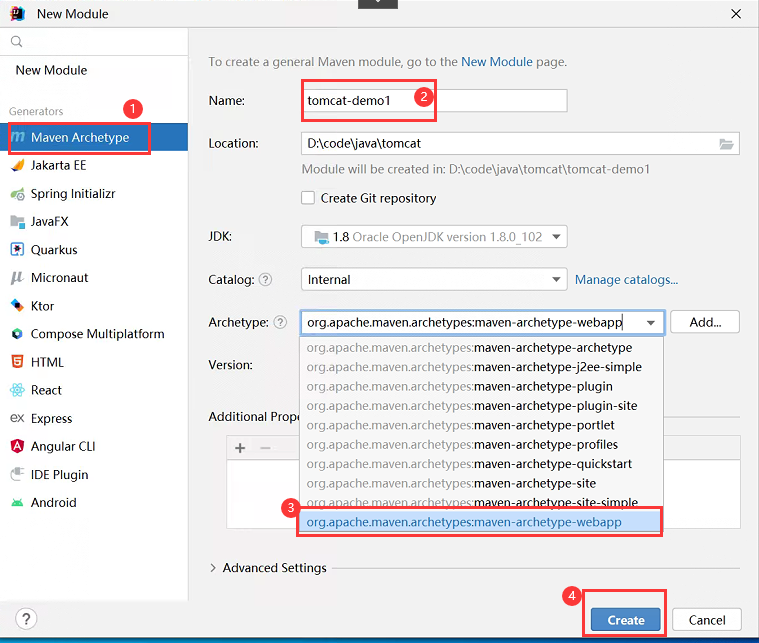Select React generator
The width and height of the screenshot is (759, 643).
click(94, 390)
